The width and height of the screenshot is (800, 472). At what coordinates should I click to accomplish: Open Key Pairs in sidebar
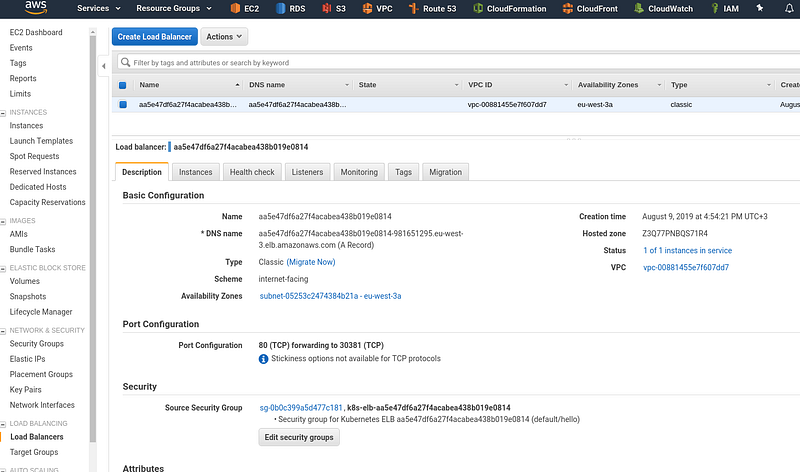pos(26,390)
